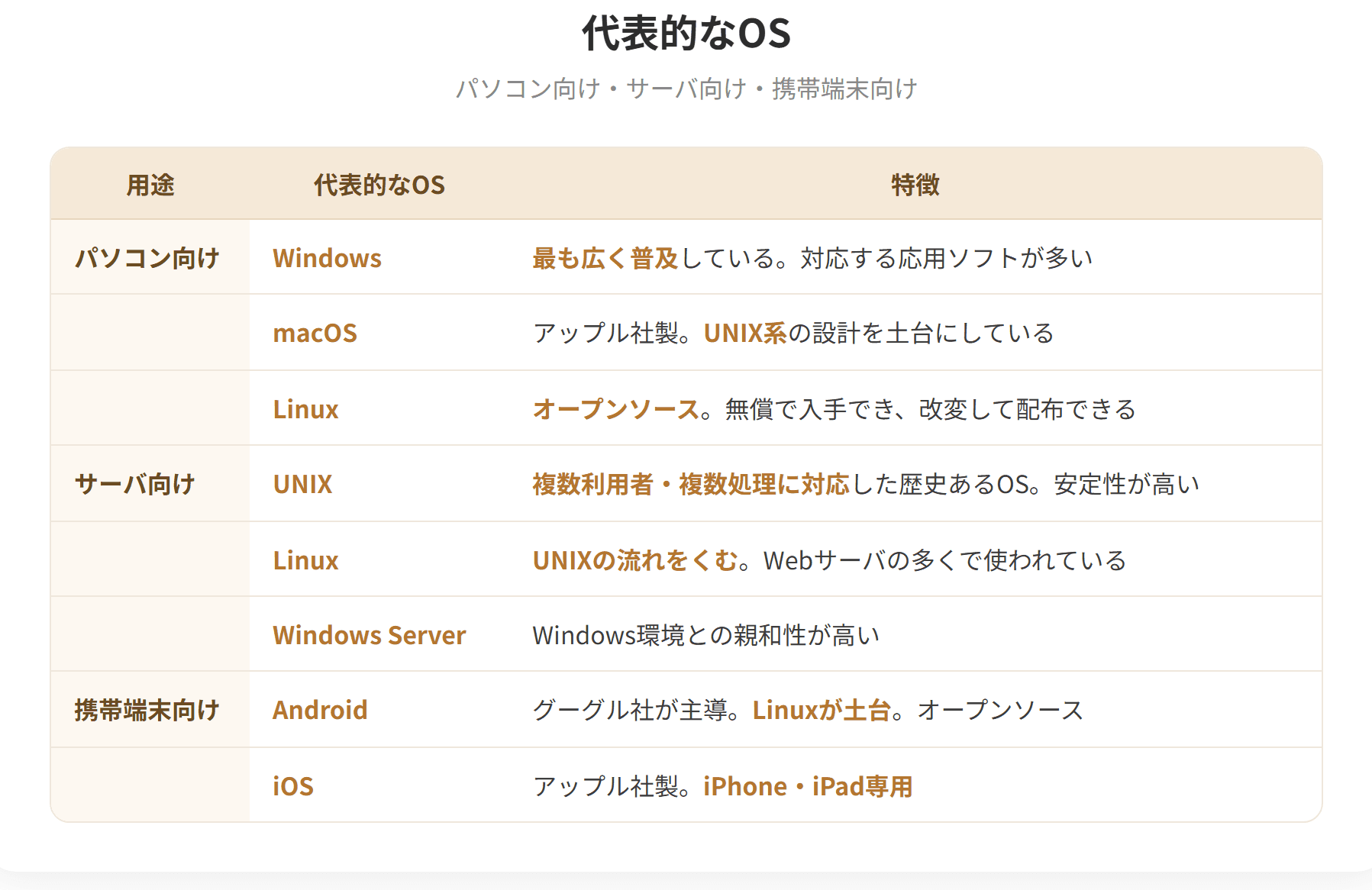Click the 特徴 column header
The height and width of the screenshot is (890, 1372).
[x=915, y=185]
